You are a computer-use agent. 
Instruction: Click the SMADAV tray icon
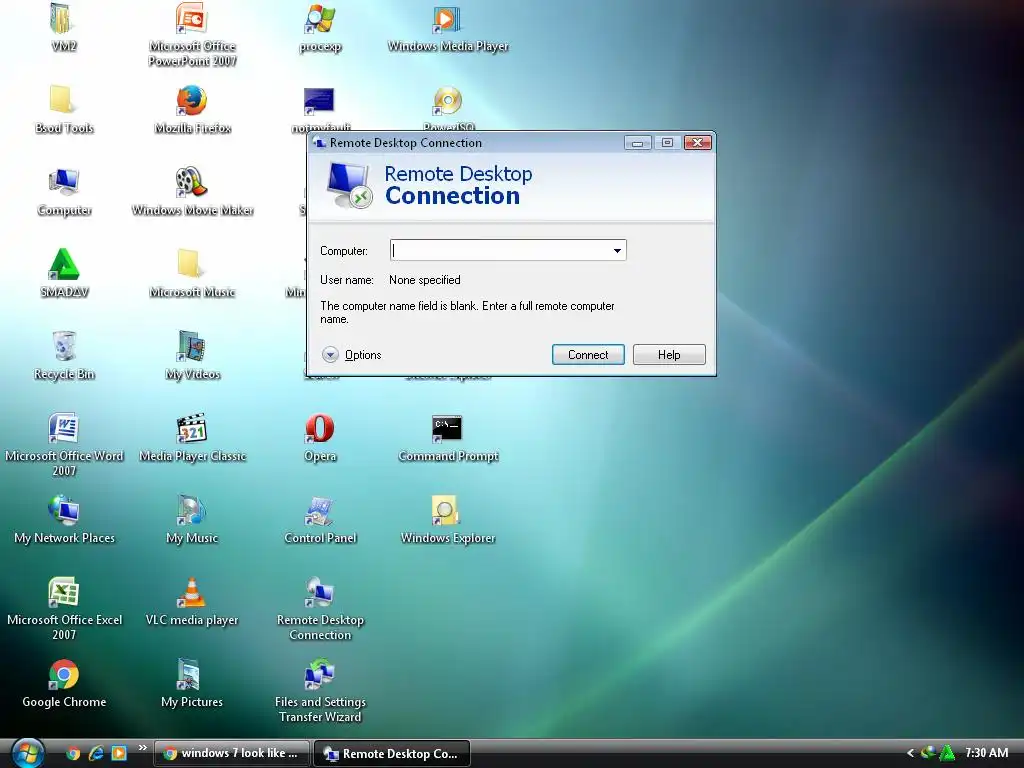[948, 753]
